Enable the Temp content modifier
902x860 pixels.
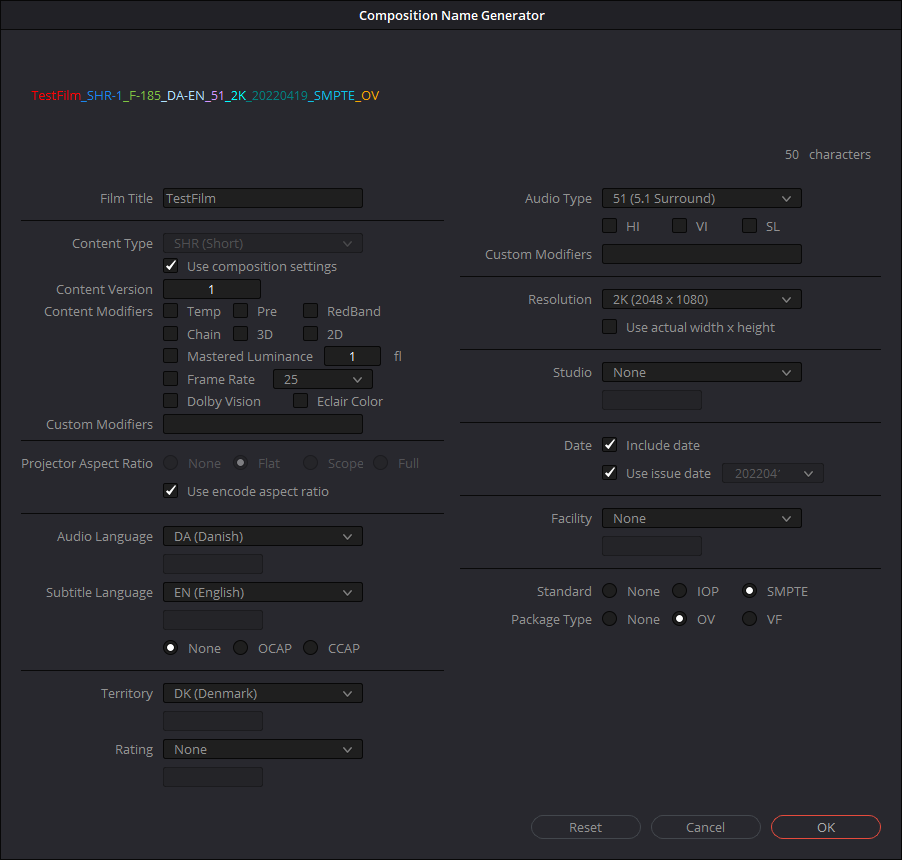coord(171,311)
